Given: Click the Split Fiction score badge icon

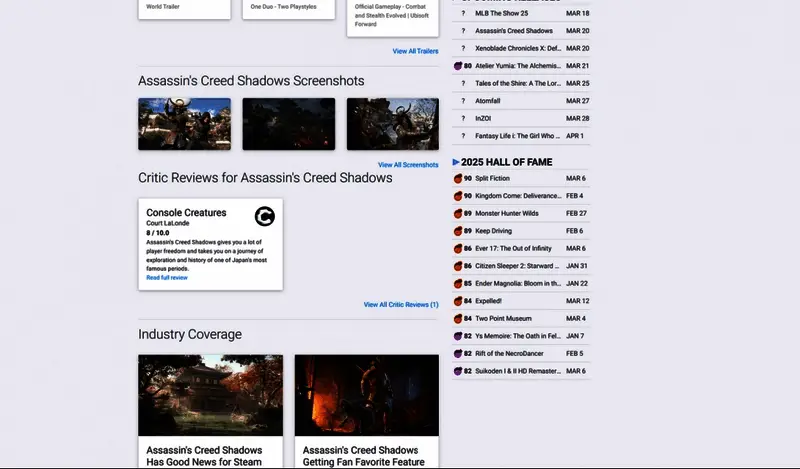Looking at the screenshot, I should click(x=458, y=178).
